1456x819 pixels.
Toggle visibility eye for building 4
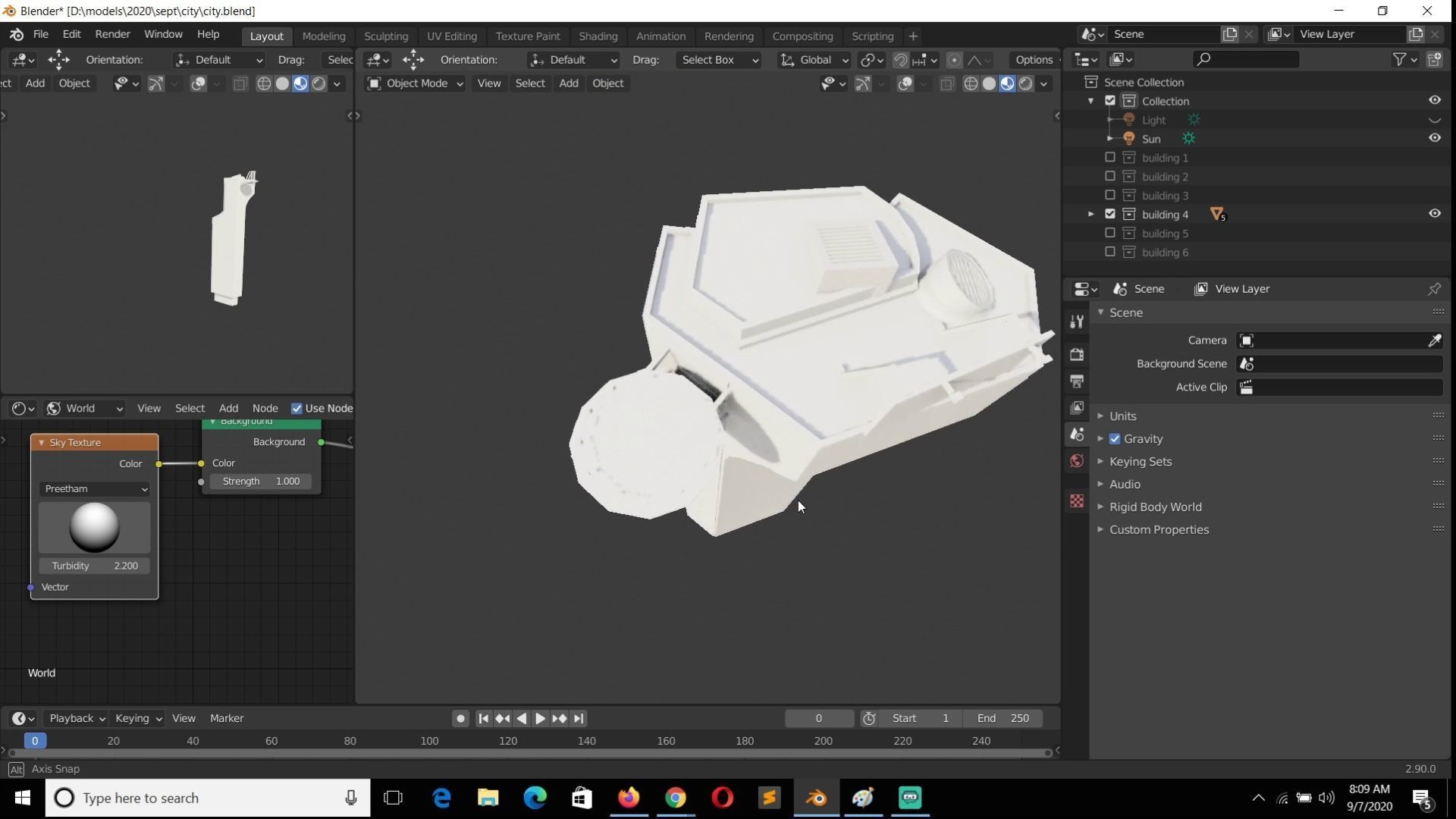click(x=1434, y=214)
